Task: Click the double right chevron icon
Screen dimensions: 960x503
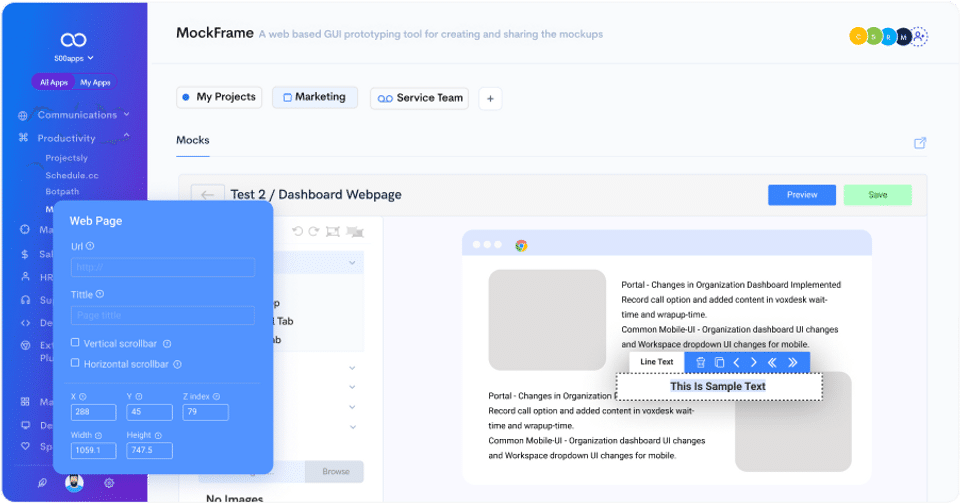Action: [x=793, y=362]
